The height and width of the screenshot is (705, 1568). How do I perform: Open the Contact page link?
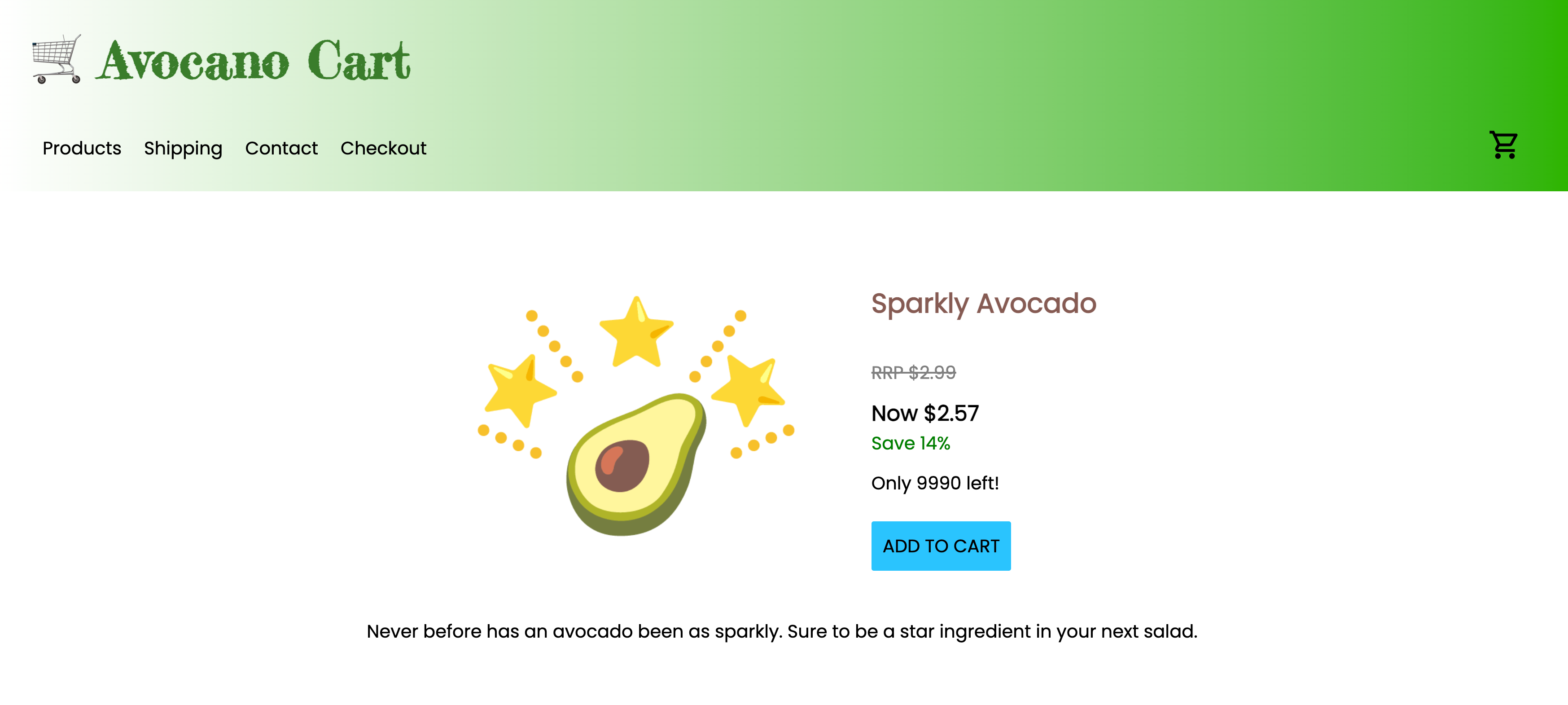[x=281, y=148]
